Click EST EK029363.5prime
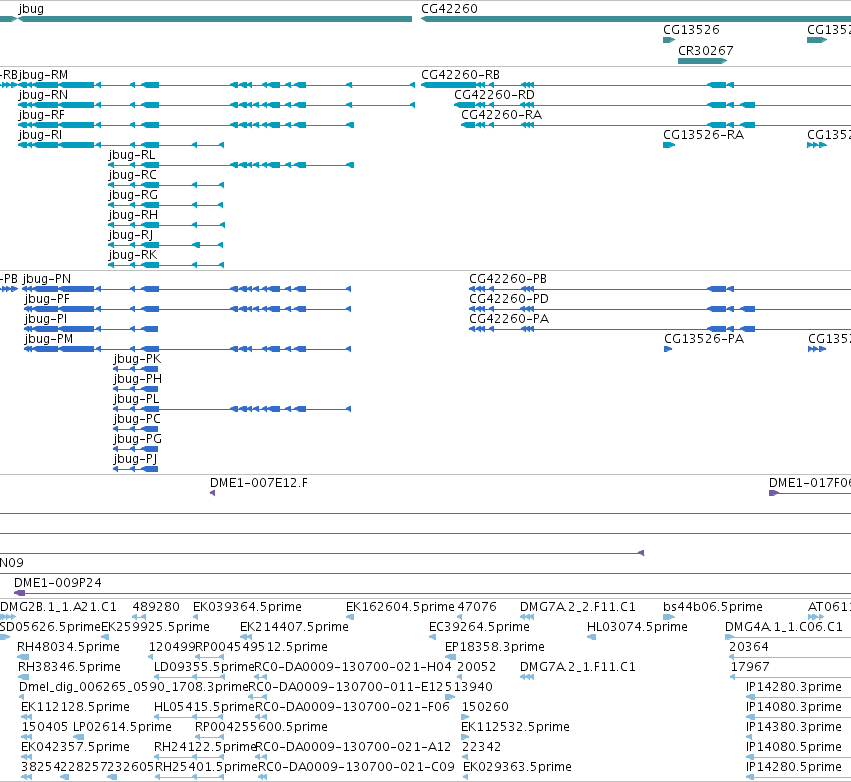Image resolution: width=851 pixels, height=782 pixels. click(x=517, y=767)
